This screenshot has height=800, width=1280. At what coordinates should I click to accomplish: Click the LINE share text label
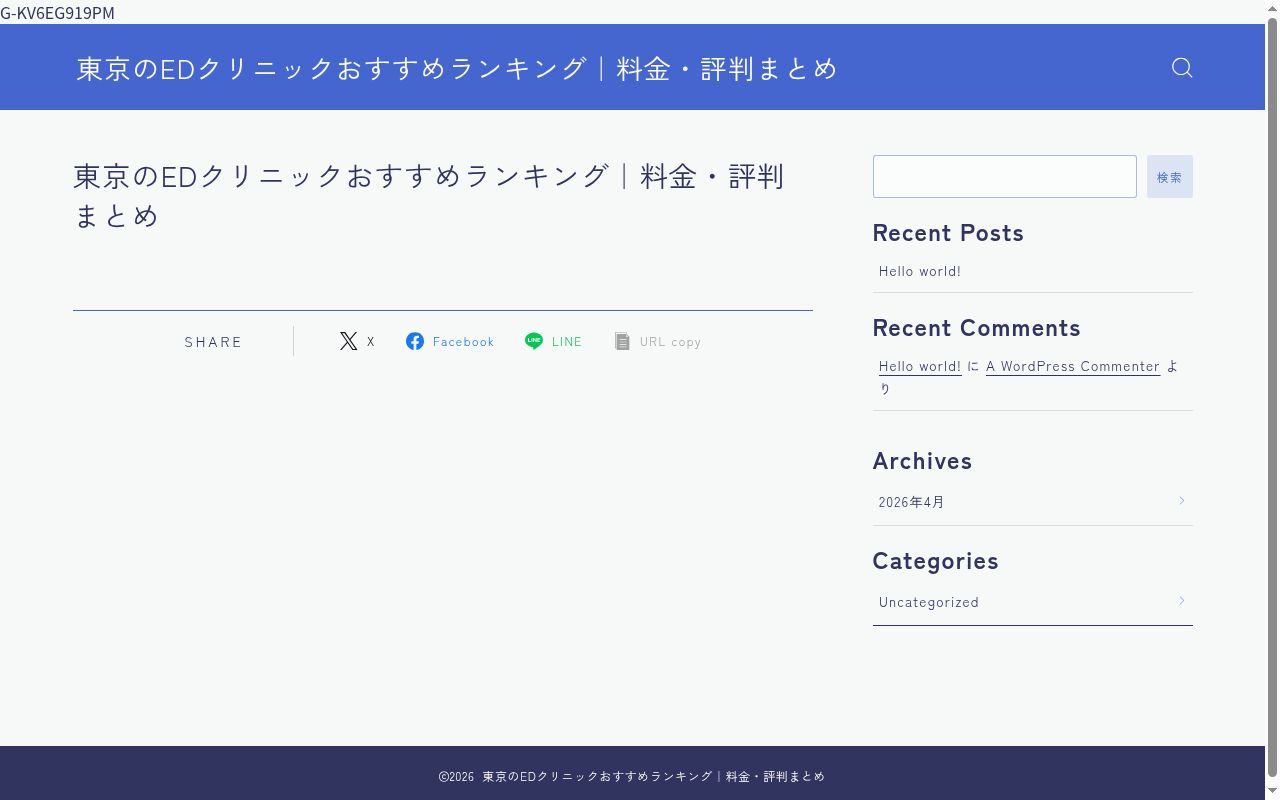(567, 342)
